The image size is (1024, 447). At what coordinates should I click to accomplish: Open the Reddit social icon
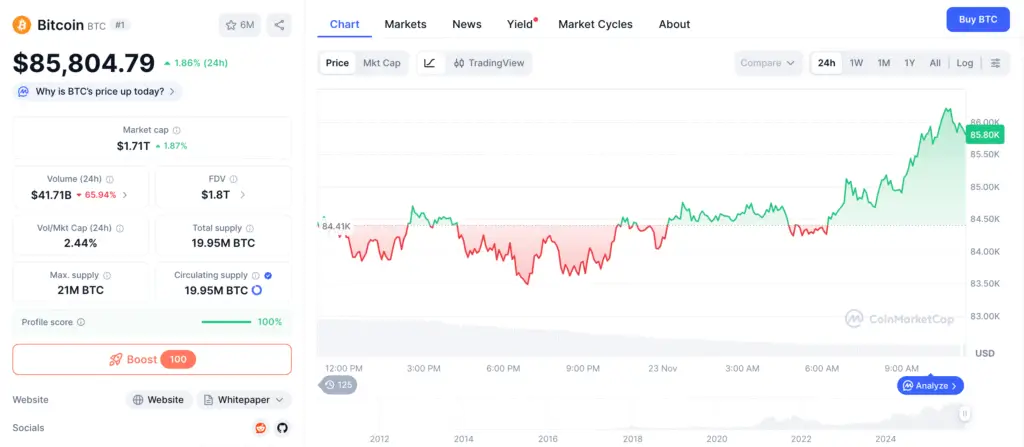(261, 428)
